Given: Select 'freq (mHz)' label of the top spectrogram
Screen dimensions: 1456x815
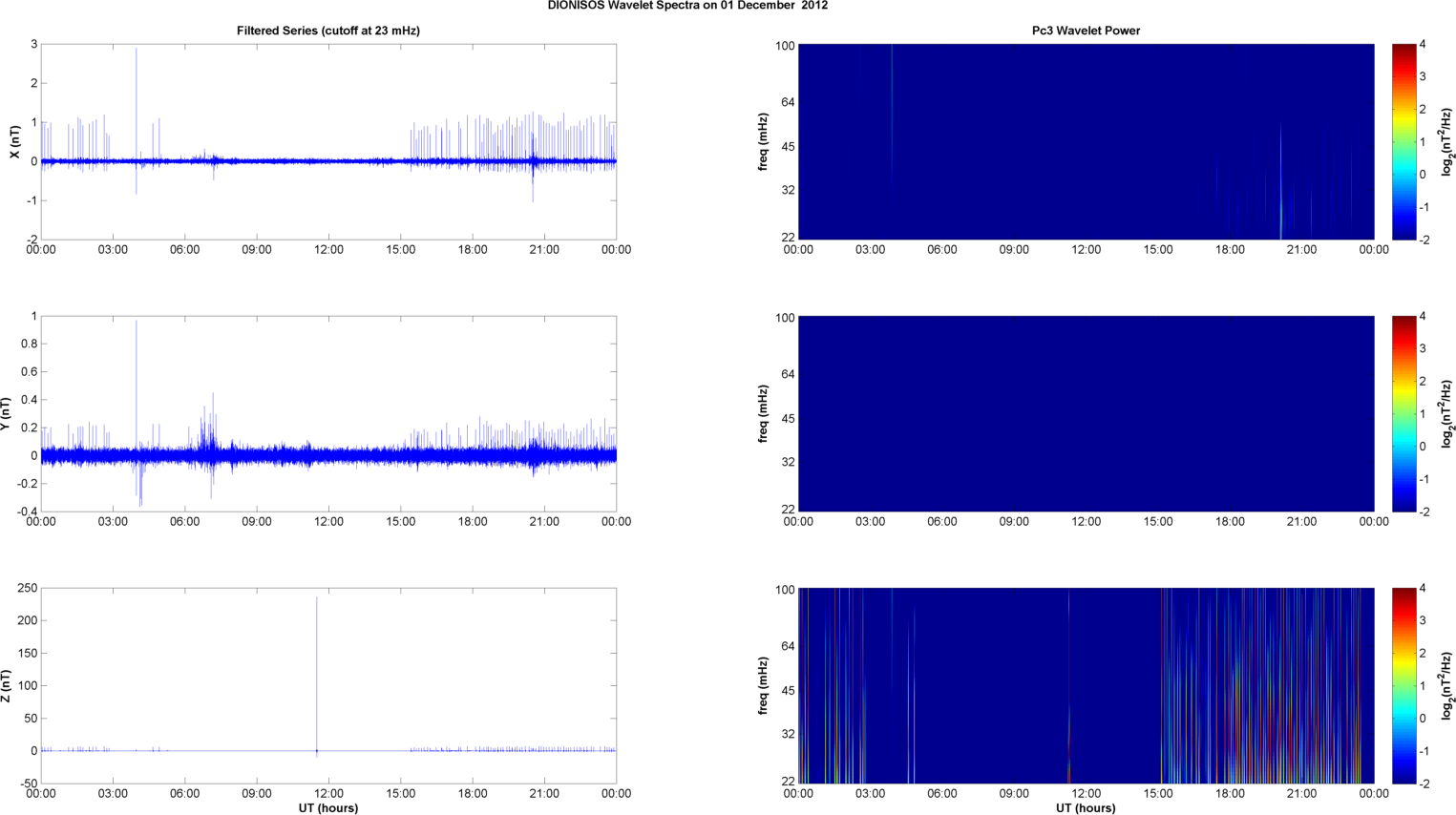Looking at the screenshot, I should coord(764,142).
